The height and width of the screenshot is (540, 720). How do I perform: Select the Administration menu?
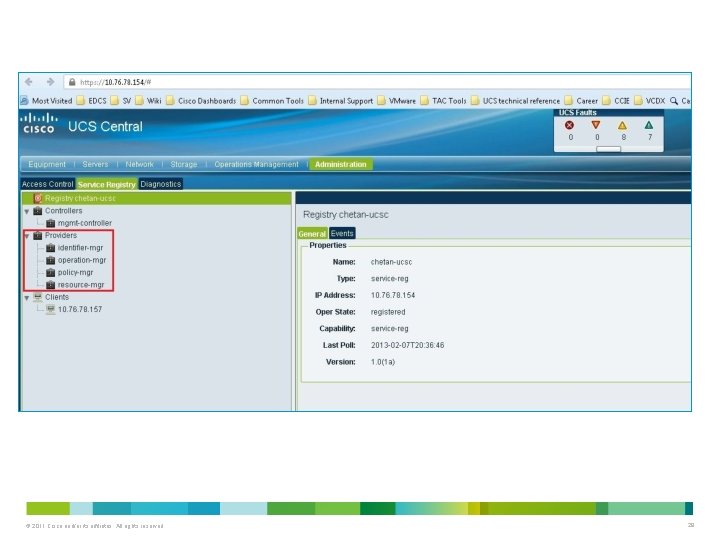pos(341,164)
